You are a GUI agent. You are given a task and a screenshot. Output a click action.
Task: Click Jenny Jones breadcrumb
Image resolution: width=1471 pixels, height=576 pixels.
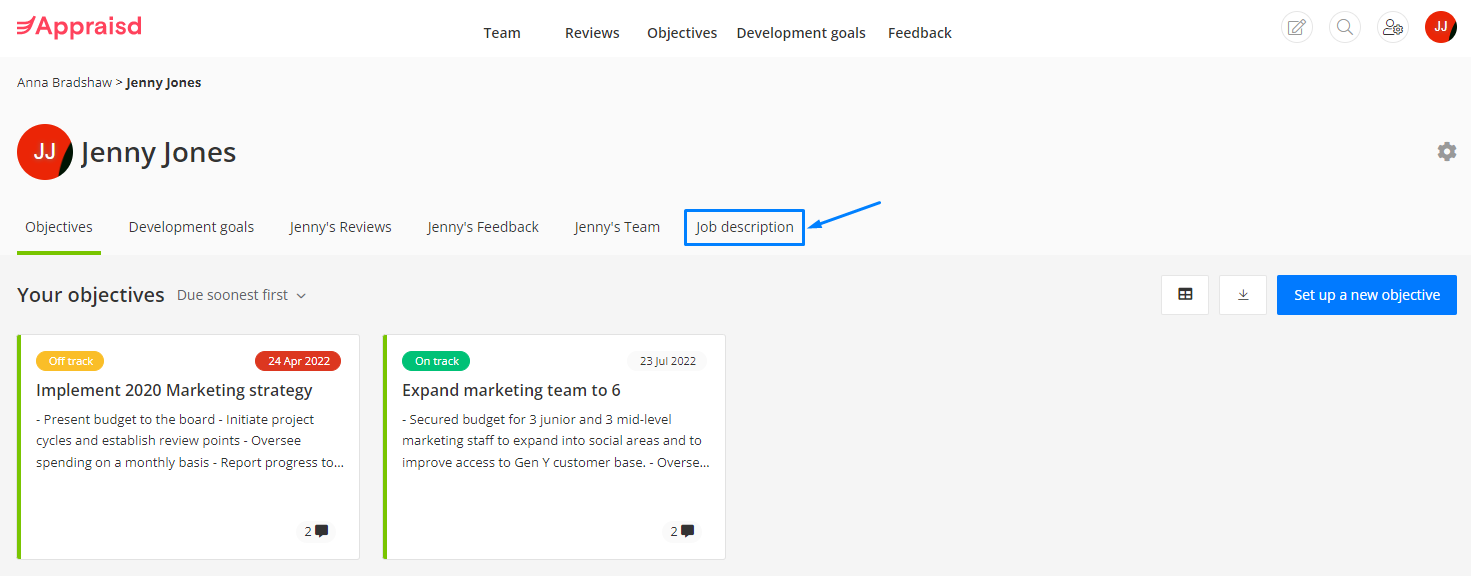click(164, 83)
